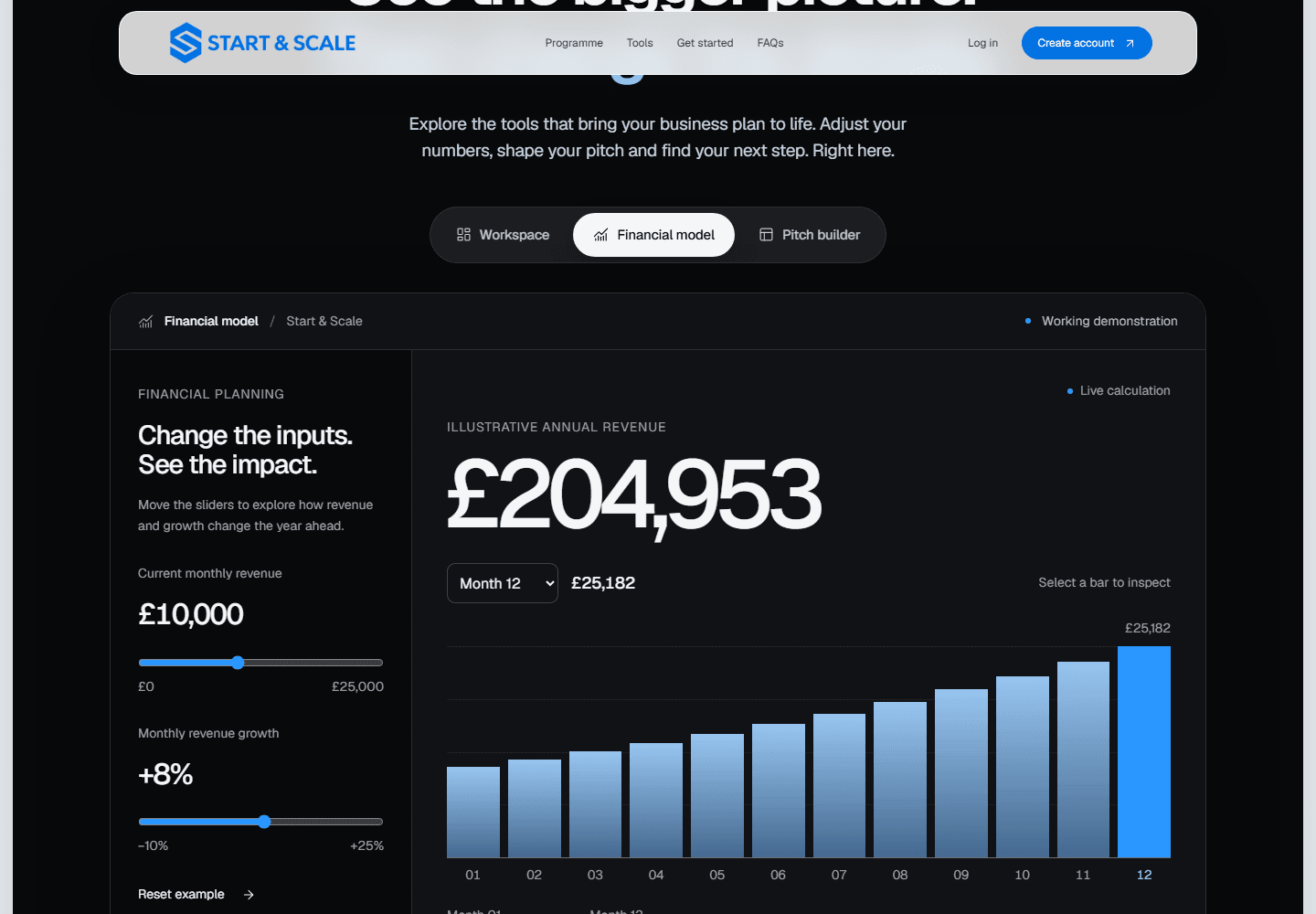Switch to the Workspace tab
This screenshot has height=914, width=1316.
pyautogui.click(x=503, y=235)
